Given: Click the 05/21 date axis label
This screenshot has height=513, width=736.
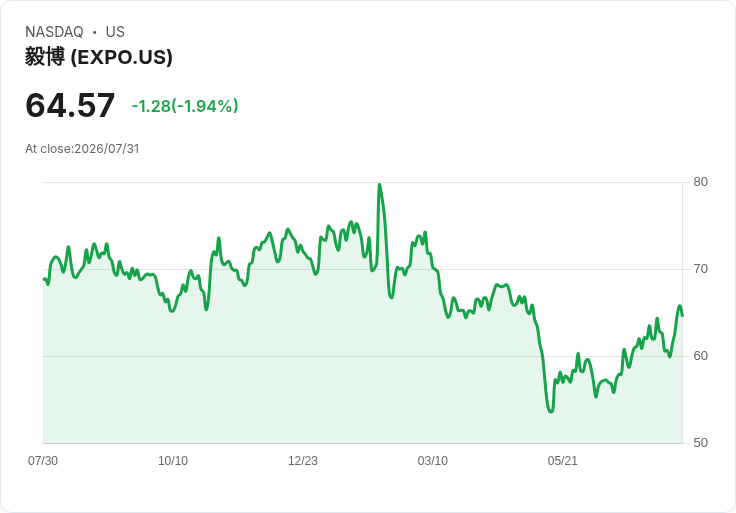Looking at the screenshot, I should 562,461.
